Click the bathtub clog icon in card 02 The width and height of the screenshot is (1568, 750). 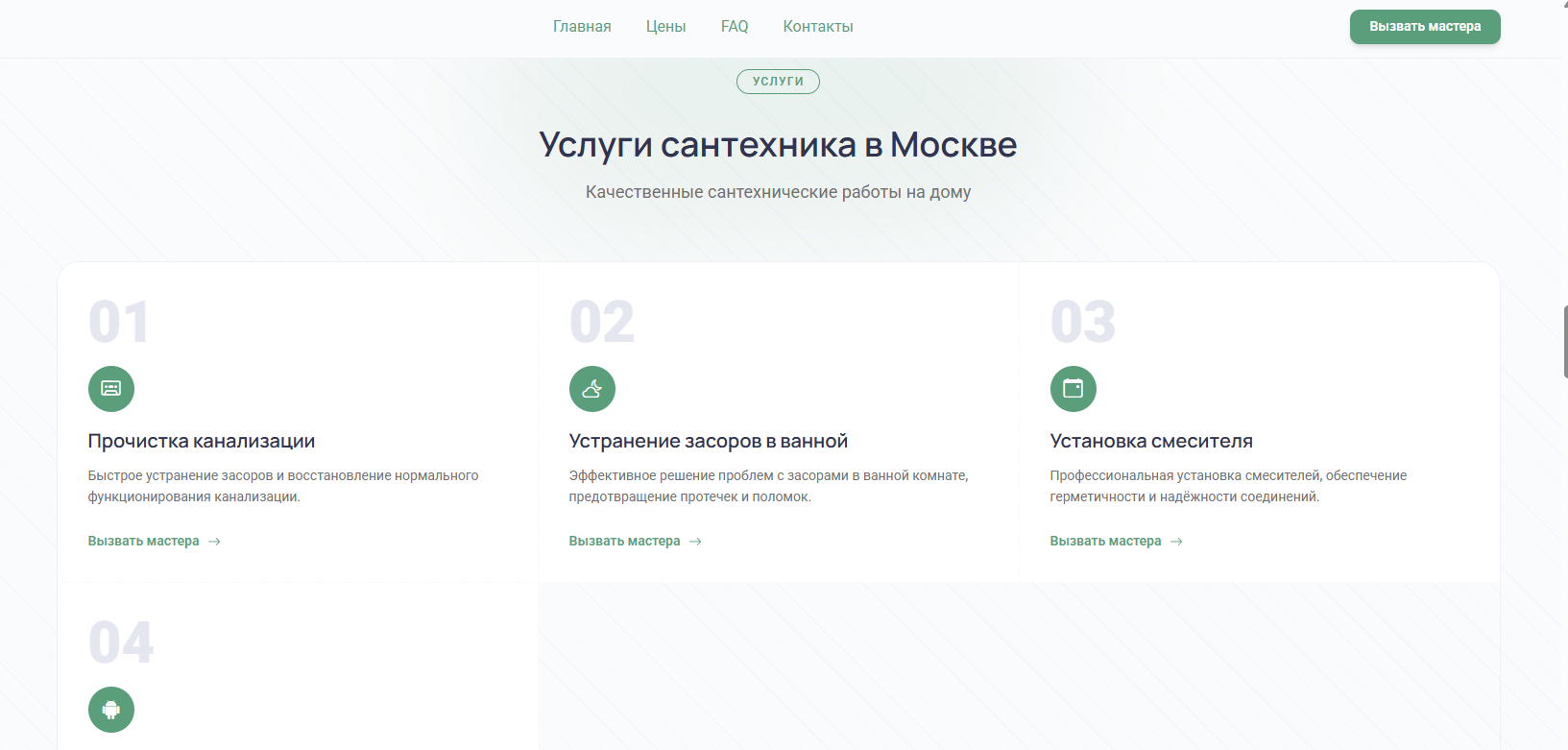pos(592,389)
